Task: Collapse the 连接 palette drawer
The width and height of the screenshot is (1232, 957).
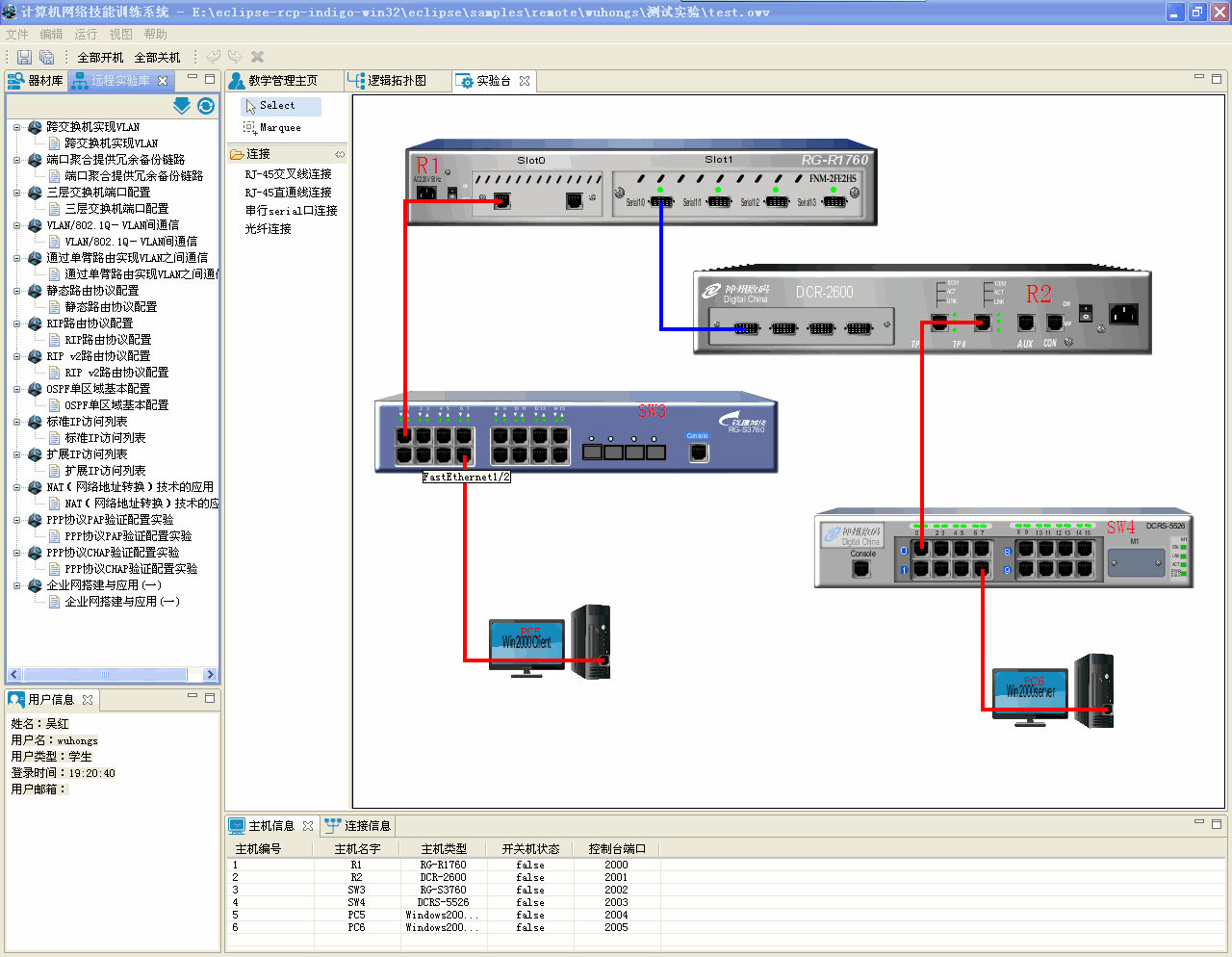Action: [259, 154]
